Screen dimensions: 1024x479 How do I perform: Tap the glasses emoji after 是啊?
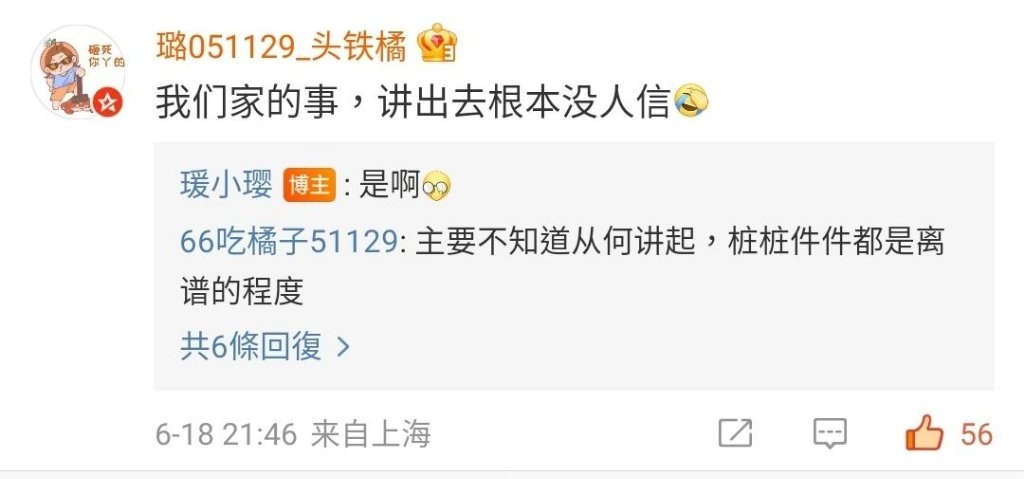[436, 188]
